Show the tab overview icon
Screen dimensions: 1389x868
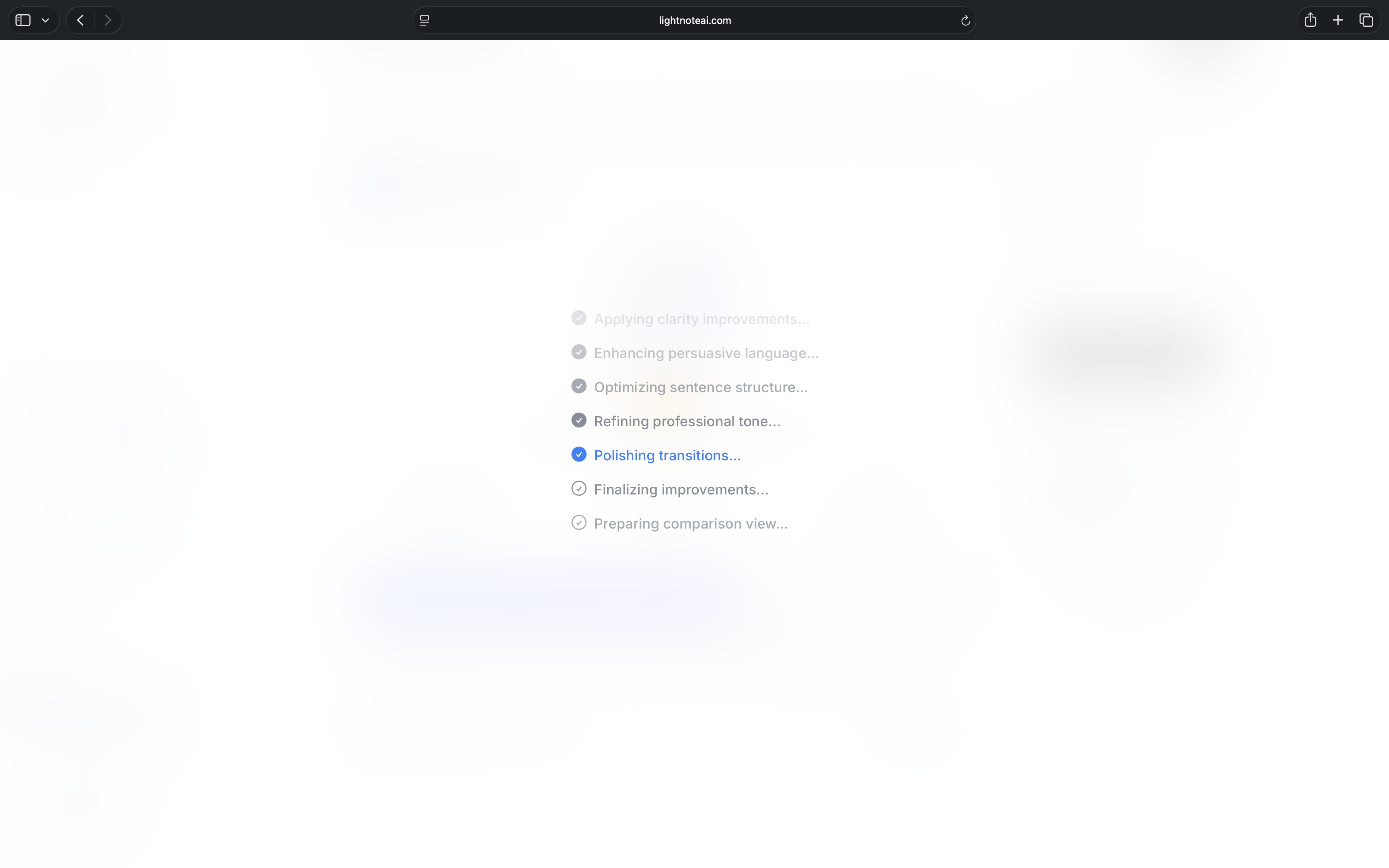(1366, 20)
